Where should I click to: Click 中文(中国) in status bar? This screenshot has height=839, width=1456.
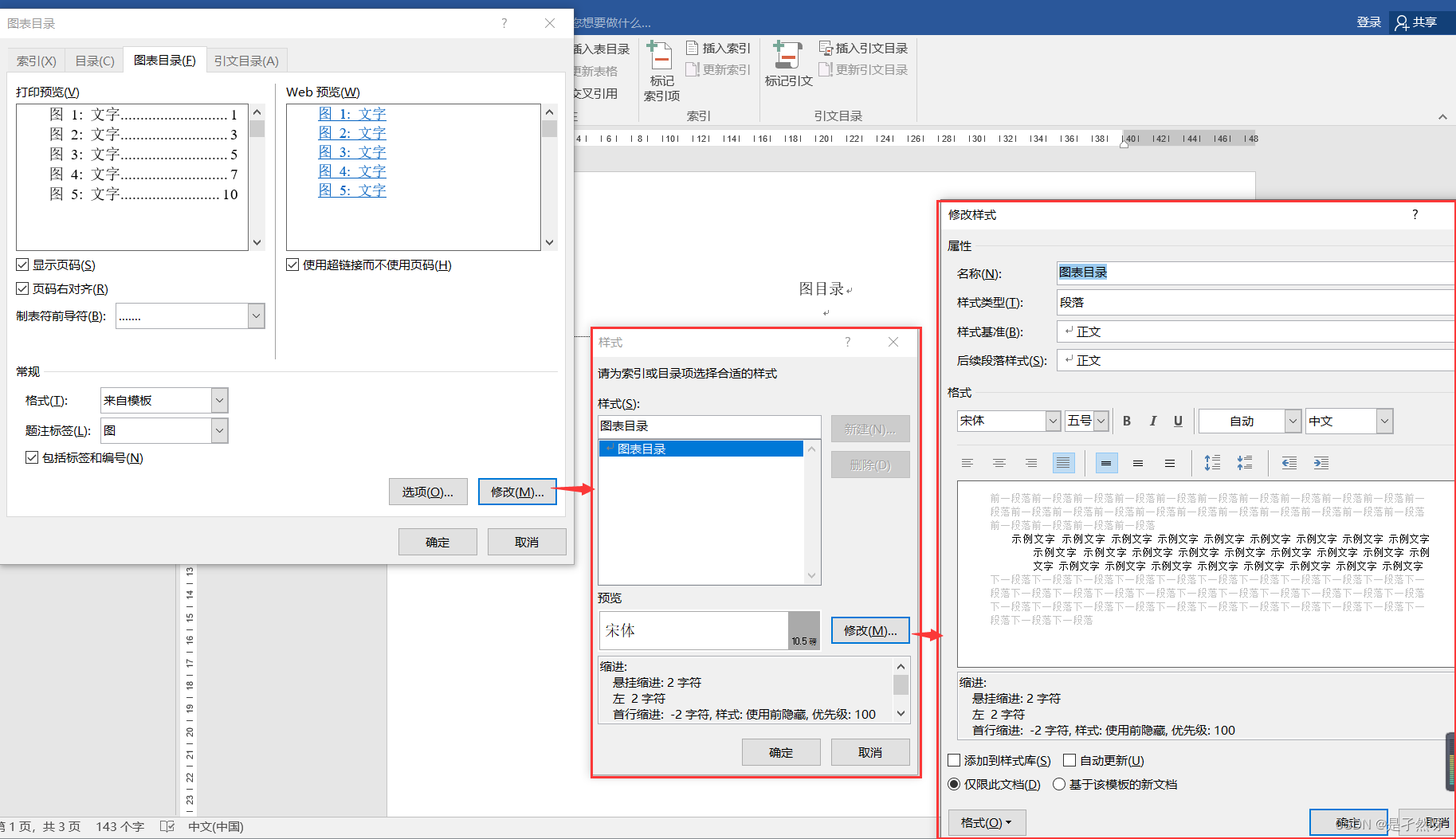[216, 827]
